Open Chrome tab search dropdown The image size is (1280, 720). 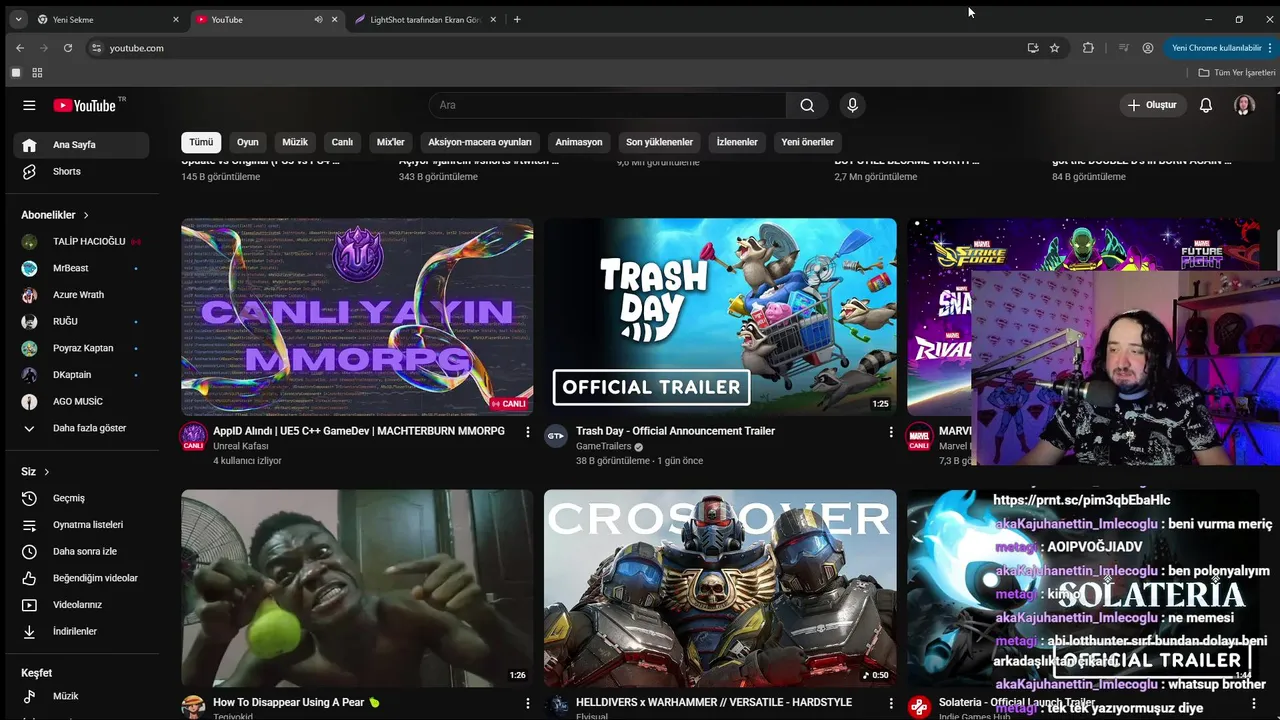pyautogui.click(x=18, y=20)
